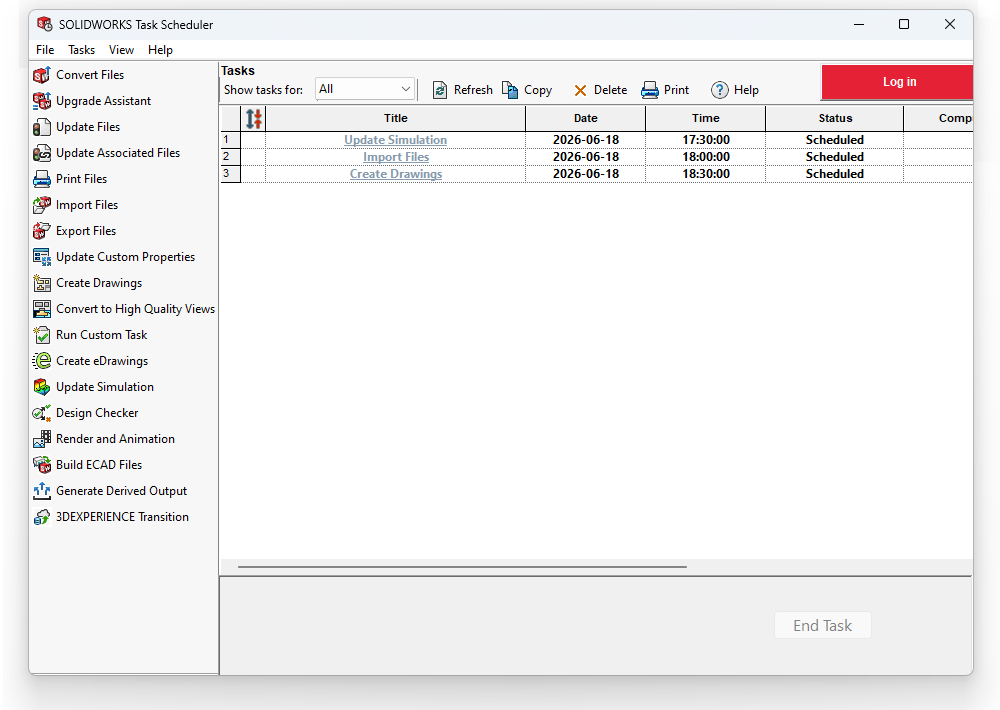Open the Show tasks for dropdown
Viewport: 1000px width, 710px height.
point(365,89)
